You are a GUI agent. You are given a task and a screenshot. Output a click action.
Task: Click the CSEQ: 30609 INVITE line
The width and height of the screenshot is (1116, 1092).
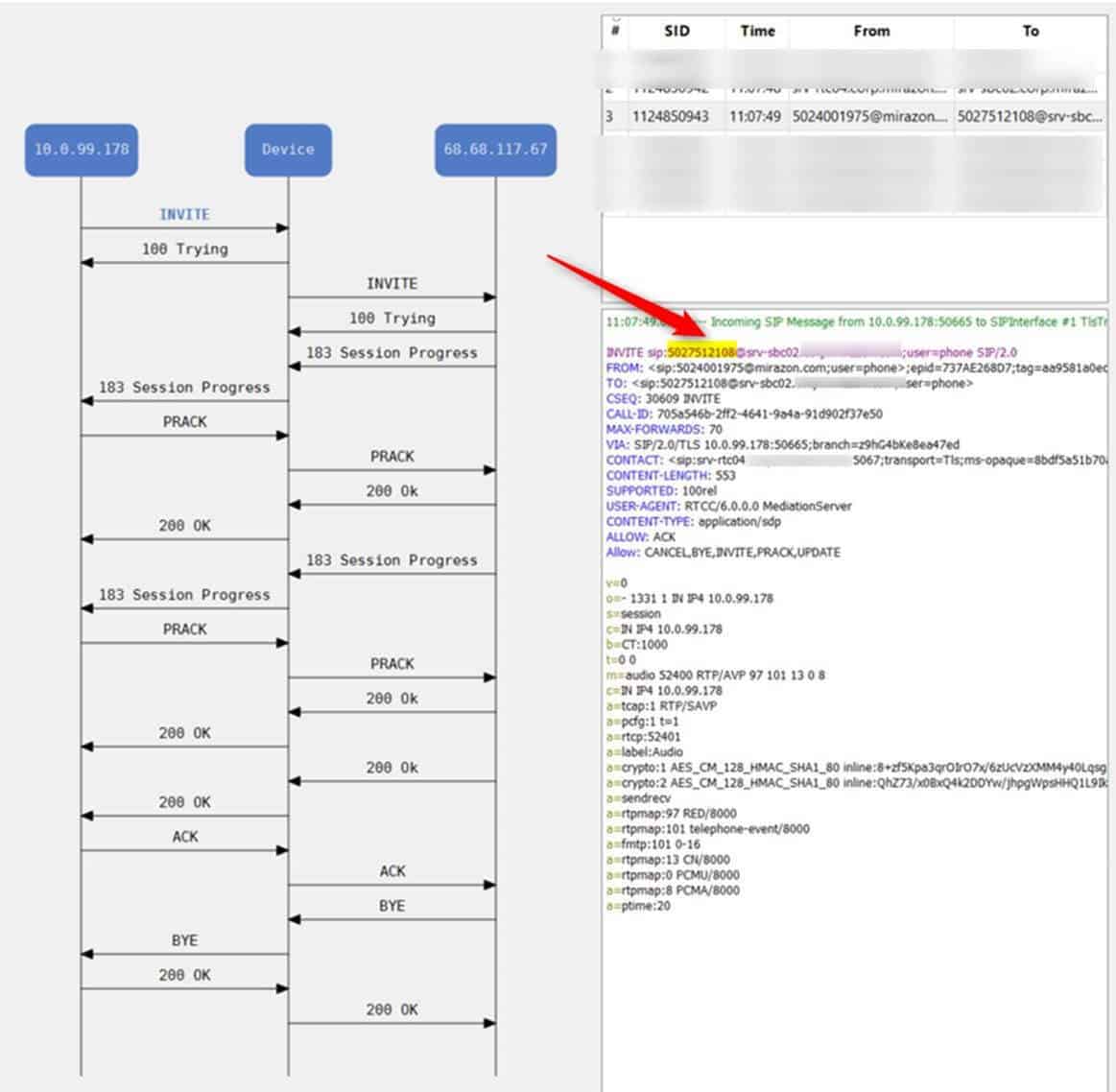663,398
